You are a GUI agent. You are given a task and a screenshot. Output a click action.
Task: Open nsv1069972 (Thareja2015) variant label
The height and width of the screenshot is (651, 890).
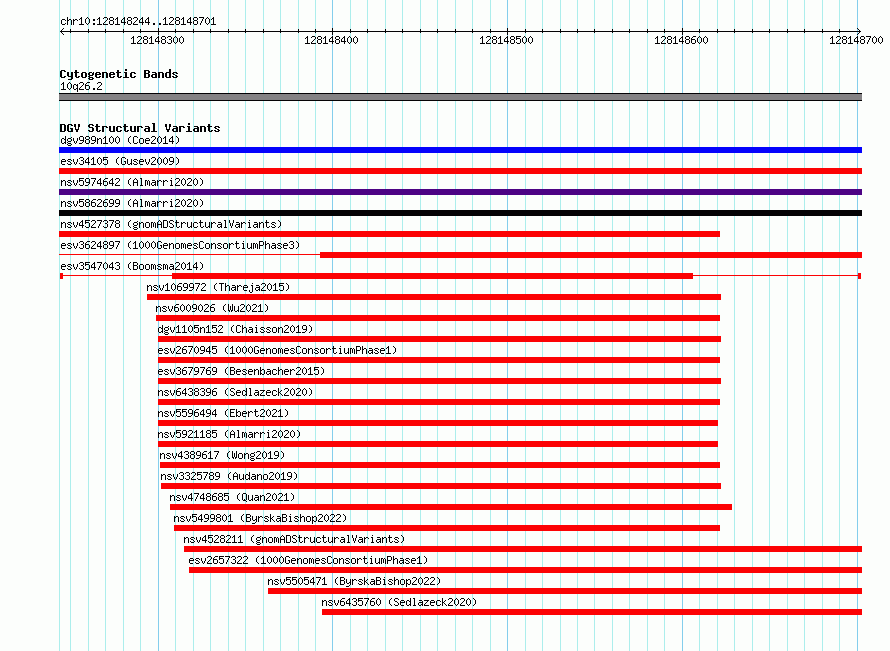[218, 287]
